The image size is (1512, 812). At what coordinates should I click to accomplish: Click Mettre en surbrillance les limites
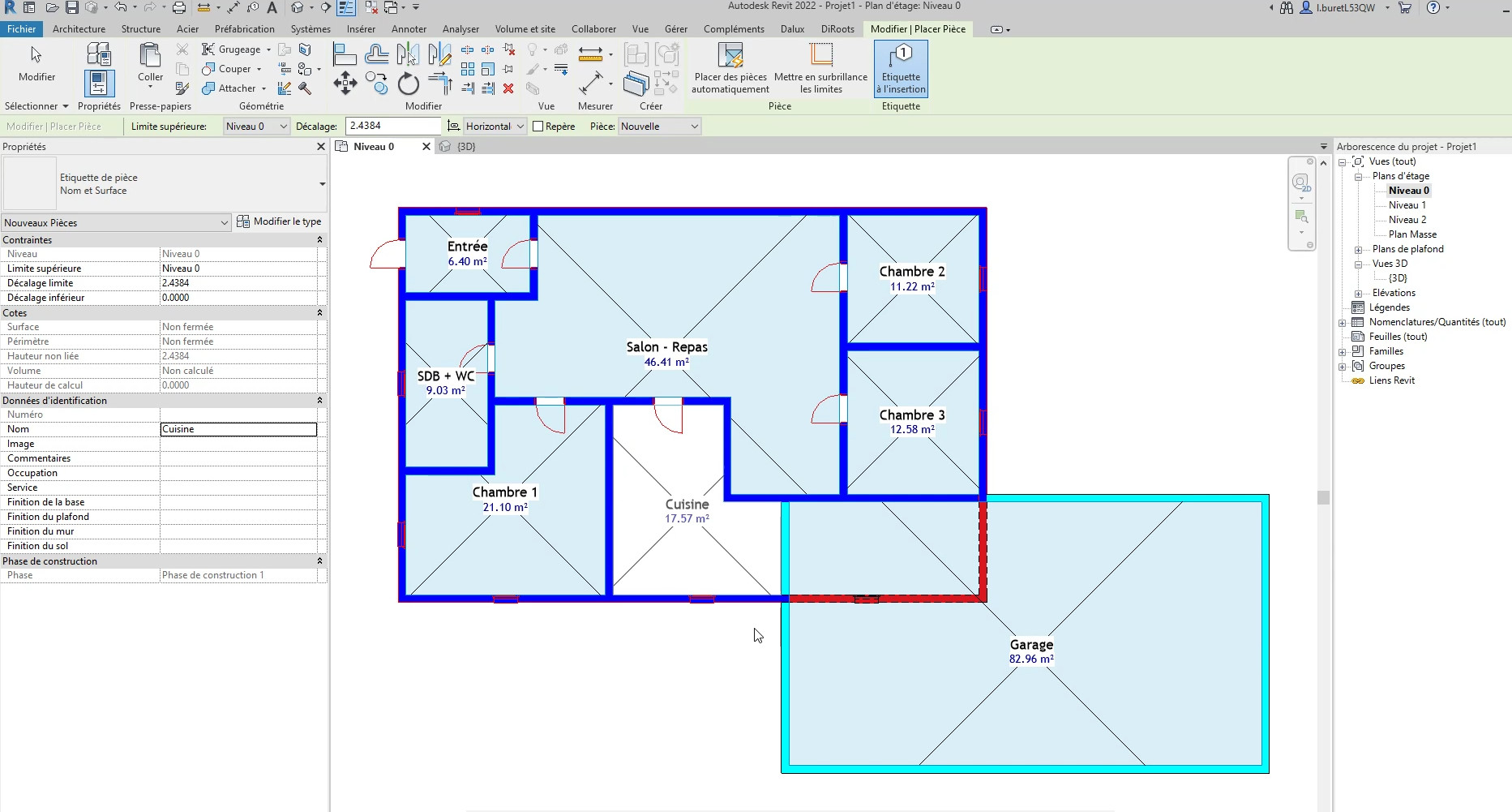tap(820, 69)
